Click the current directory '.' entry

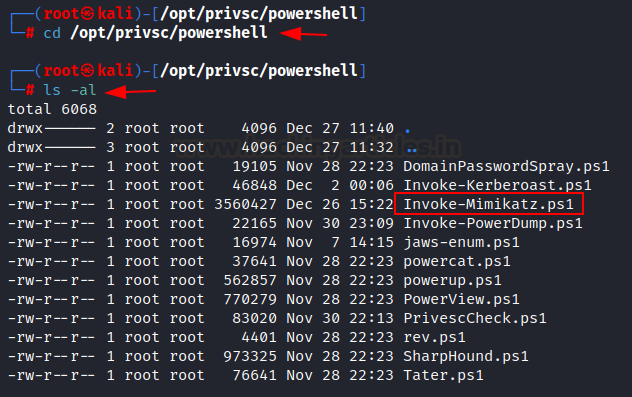click(407, 131)
